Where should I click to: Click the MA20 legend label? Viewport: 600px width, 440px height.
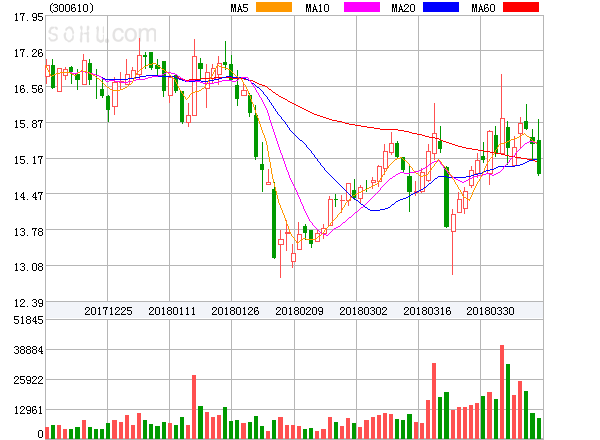click(403, 8)
